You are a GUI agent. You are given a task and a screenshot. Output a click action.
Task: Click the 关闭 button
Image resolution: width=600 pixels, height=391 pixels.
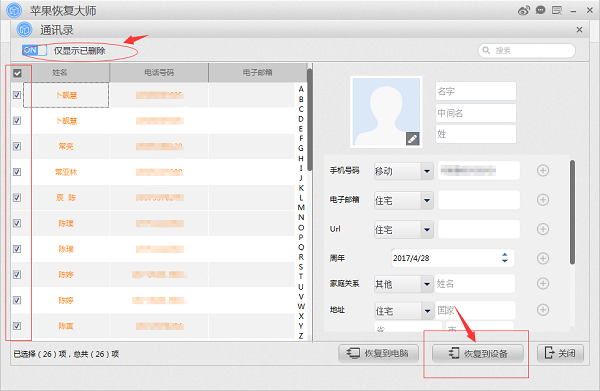pos(561,353)
